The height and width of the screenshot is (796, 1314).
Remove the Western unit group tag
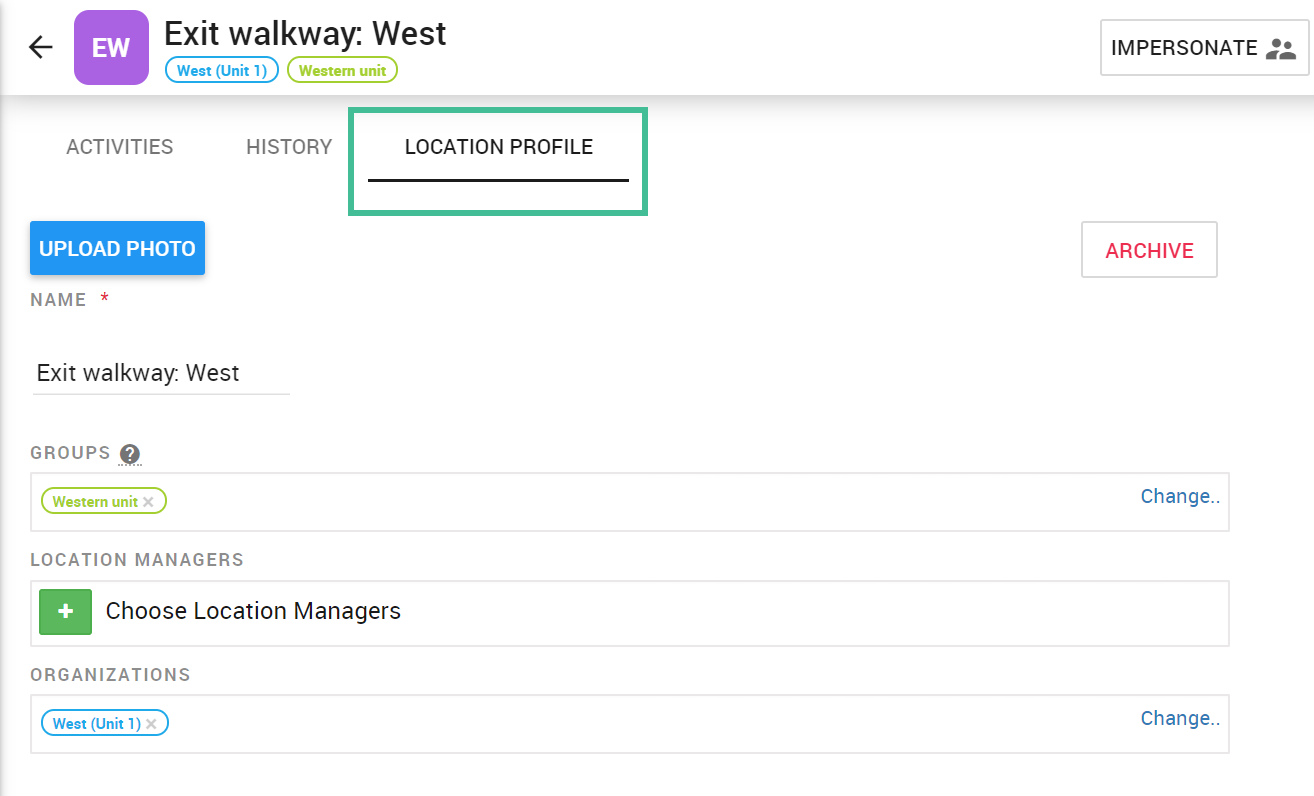[x=148, y=502]
